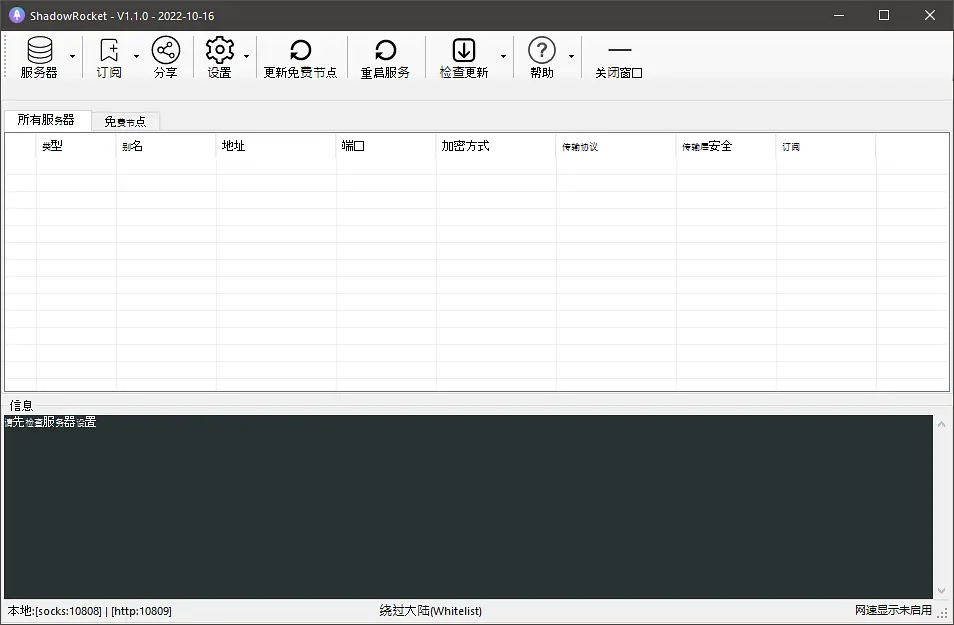Open the 服务器 (Servers) toolbar button
This screenshot has width=954, height=625.
click(x=39, y=57)
